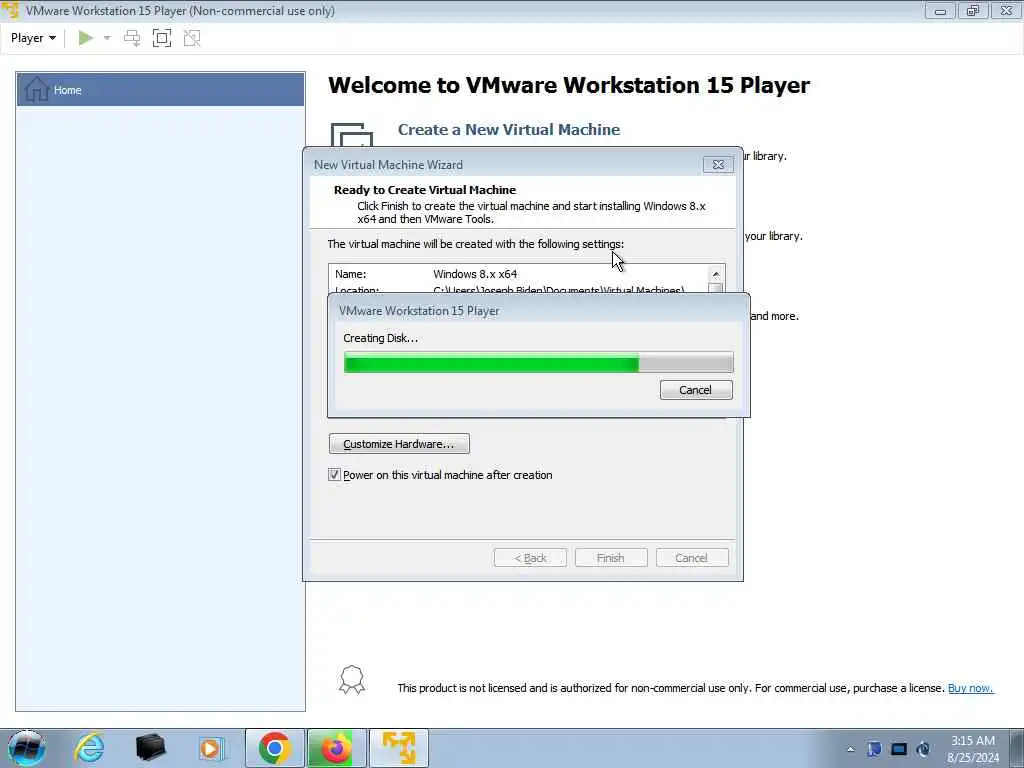Click the wizard Back button
This screenshot has height=768, width=1024.
coord(530,558)
